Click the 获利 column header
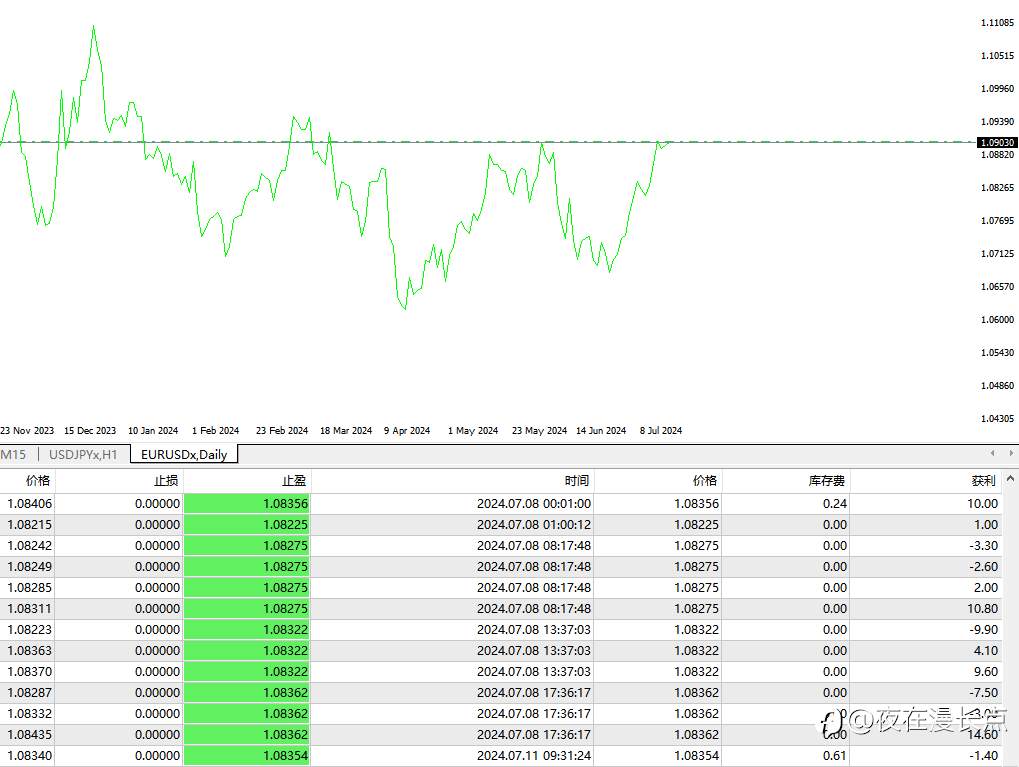Image resolution: width=1019 pixels, height=767 pixels. (x=983, y=481)
